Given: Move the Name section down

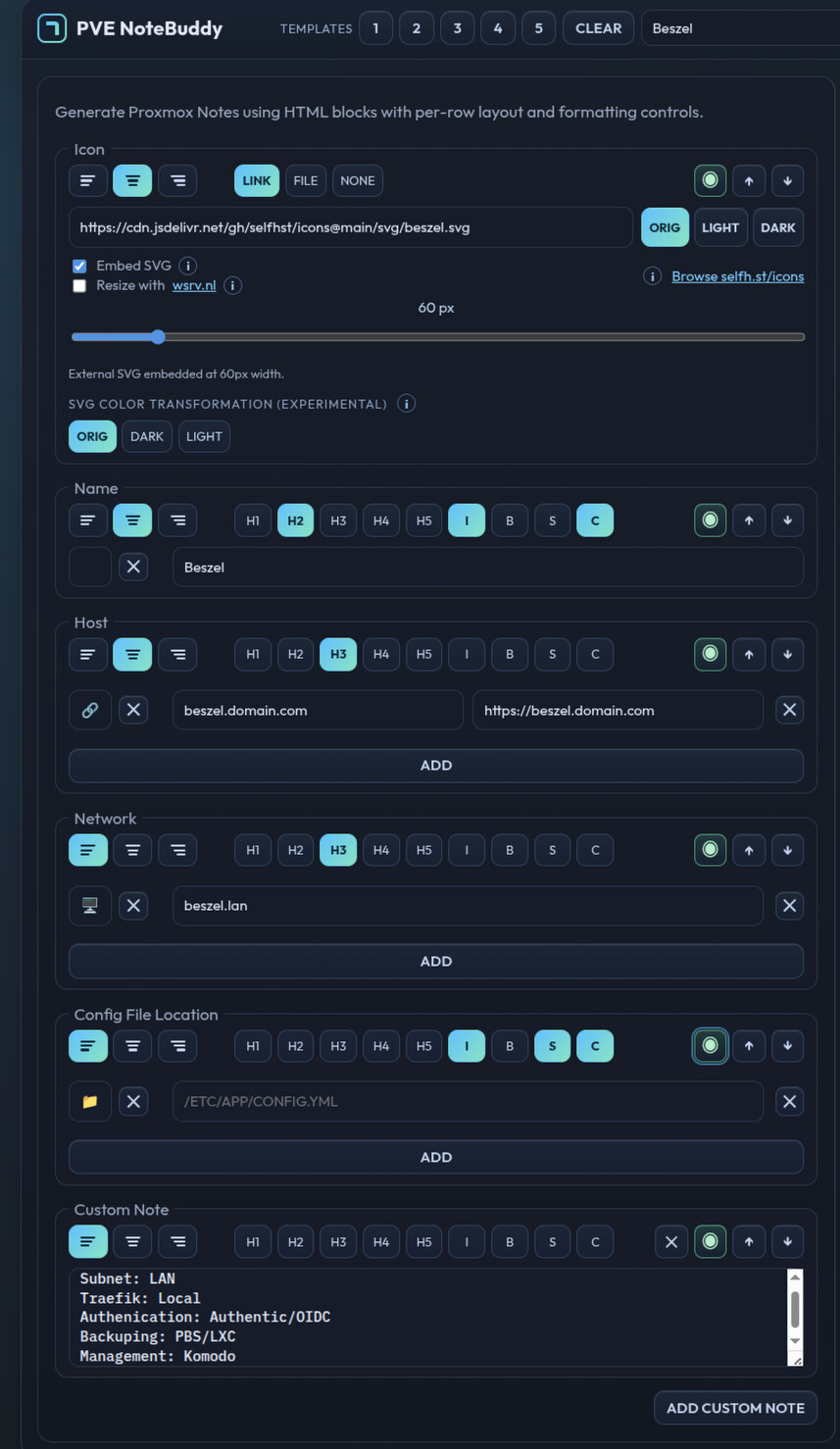Looking at the screenshot, I should point(787,521).
